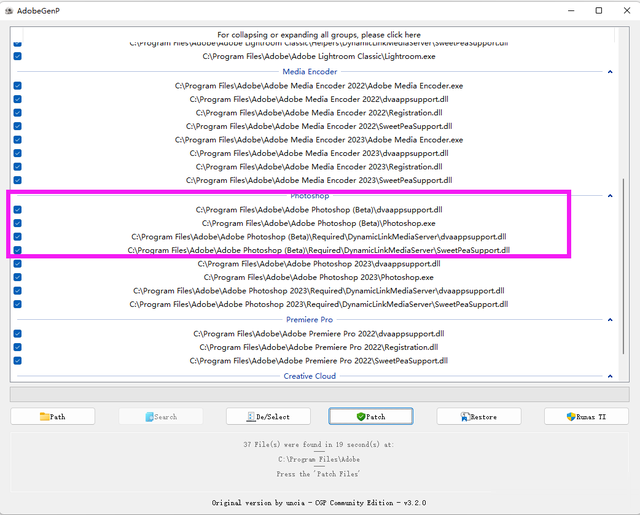Click the De/Select list icon
This screenshot has width=640, height=515.
pos(251,417)
